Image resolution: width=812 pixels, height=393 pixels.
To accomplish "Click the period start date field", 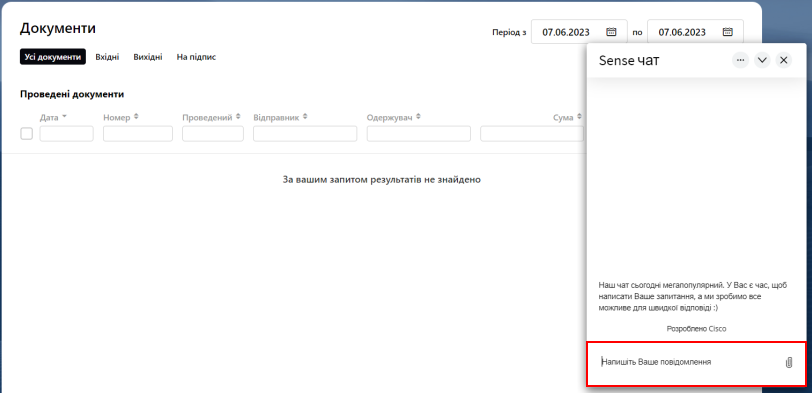I will point(579,32).
